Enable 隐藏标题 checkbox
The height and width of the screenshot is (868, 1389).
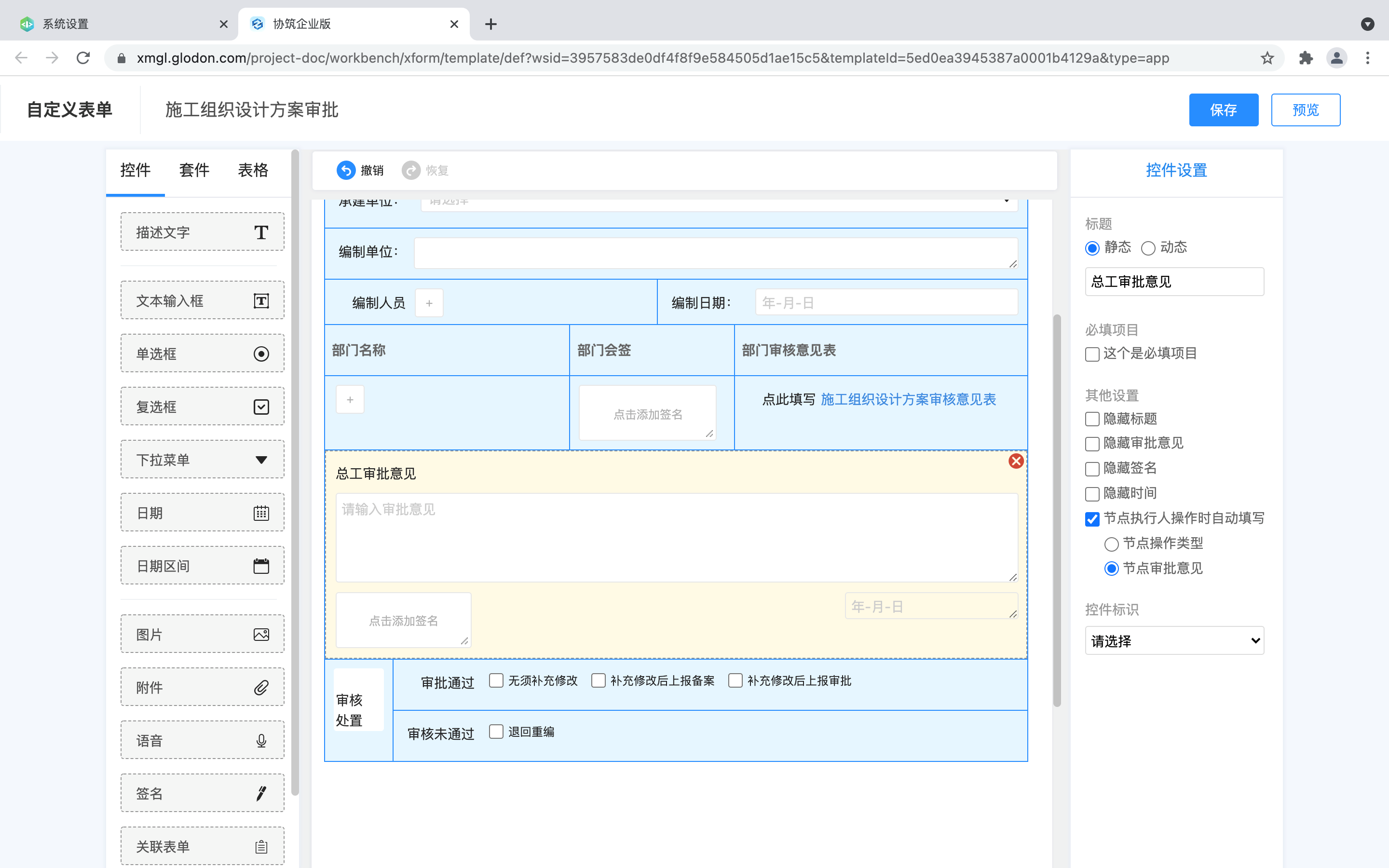pyautogui.click(x=1092, y=419)
